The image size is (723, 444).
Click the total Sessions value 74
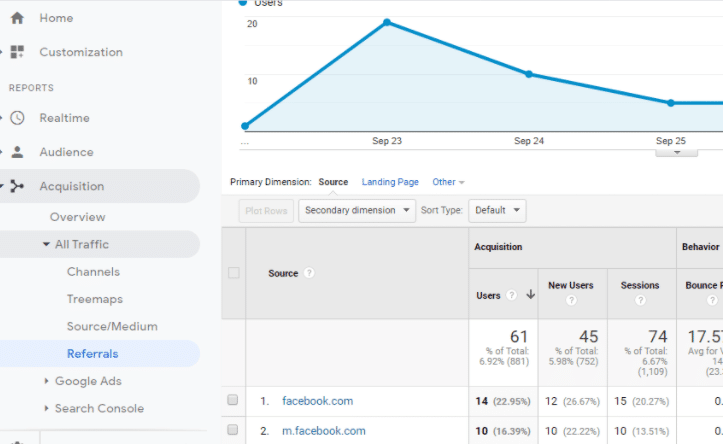(658, 336)
